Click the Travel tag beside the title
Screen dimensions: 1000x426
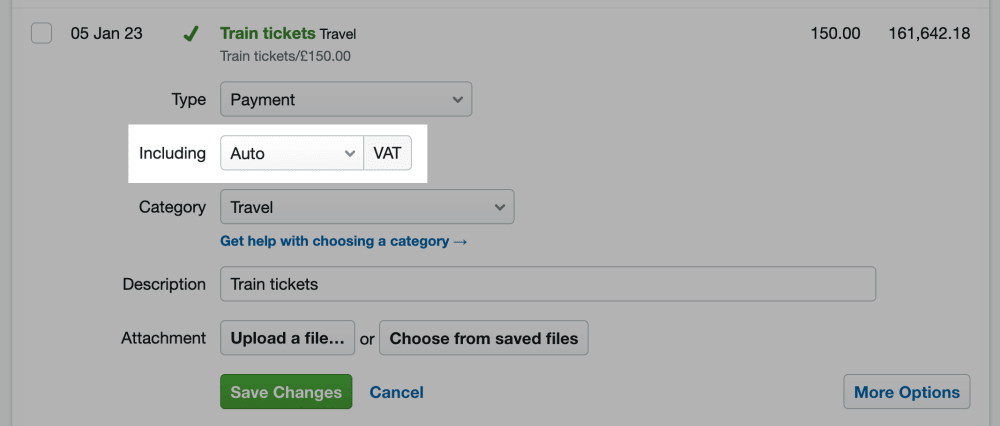(337, 35)
